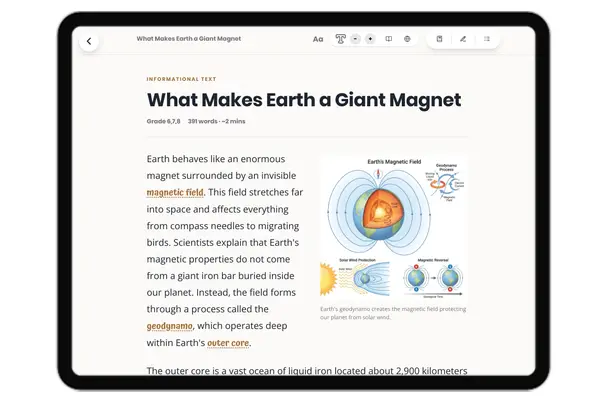Decrease text size with minus button
Screen dimensions: 600x400
(355, 39)
